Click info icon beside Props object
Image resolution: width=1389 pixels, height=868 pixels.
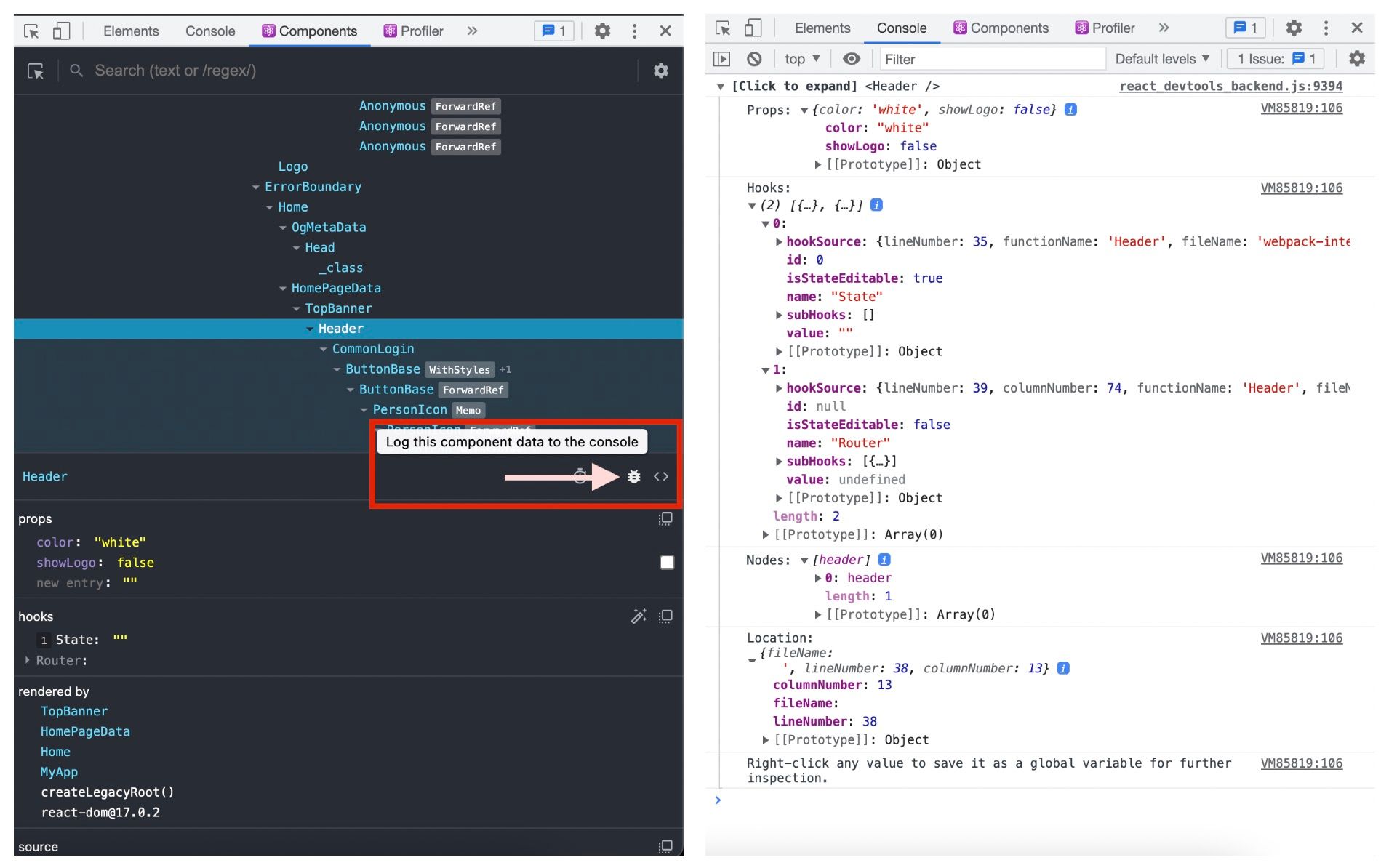pyautogui.click(x=1070, y=110)
